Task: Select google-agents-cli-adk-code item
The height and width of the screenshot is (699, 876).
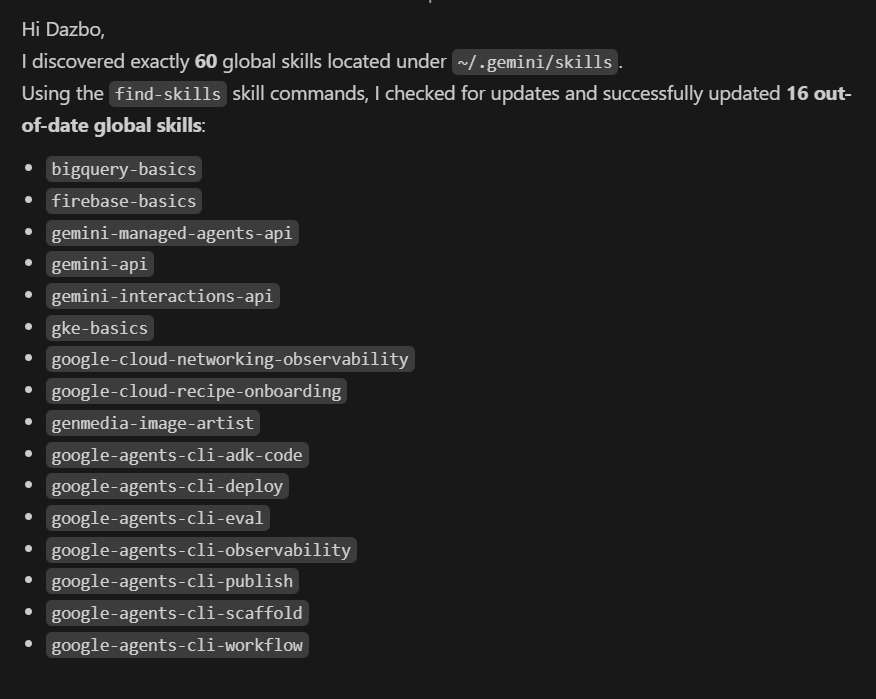Action: pyautogui.click(x=177, y=455)
